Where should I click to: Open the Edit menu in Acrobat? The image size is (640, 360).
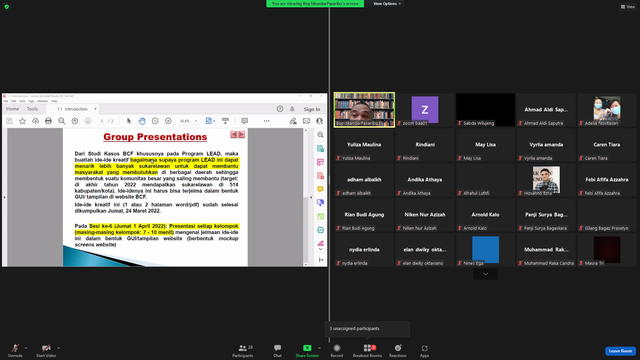(13, 101)
